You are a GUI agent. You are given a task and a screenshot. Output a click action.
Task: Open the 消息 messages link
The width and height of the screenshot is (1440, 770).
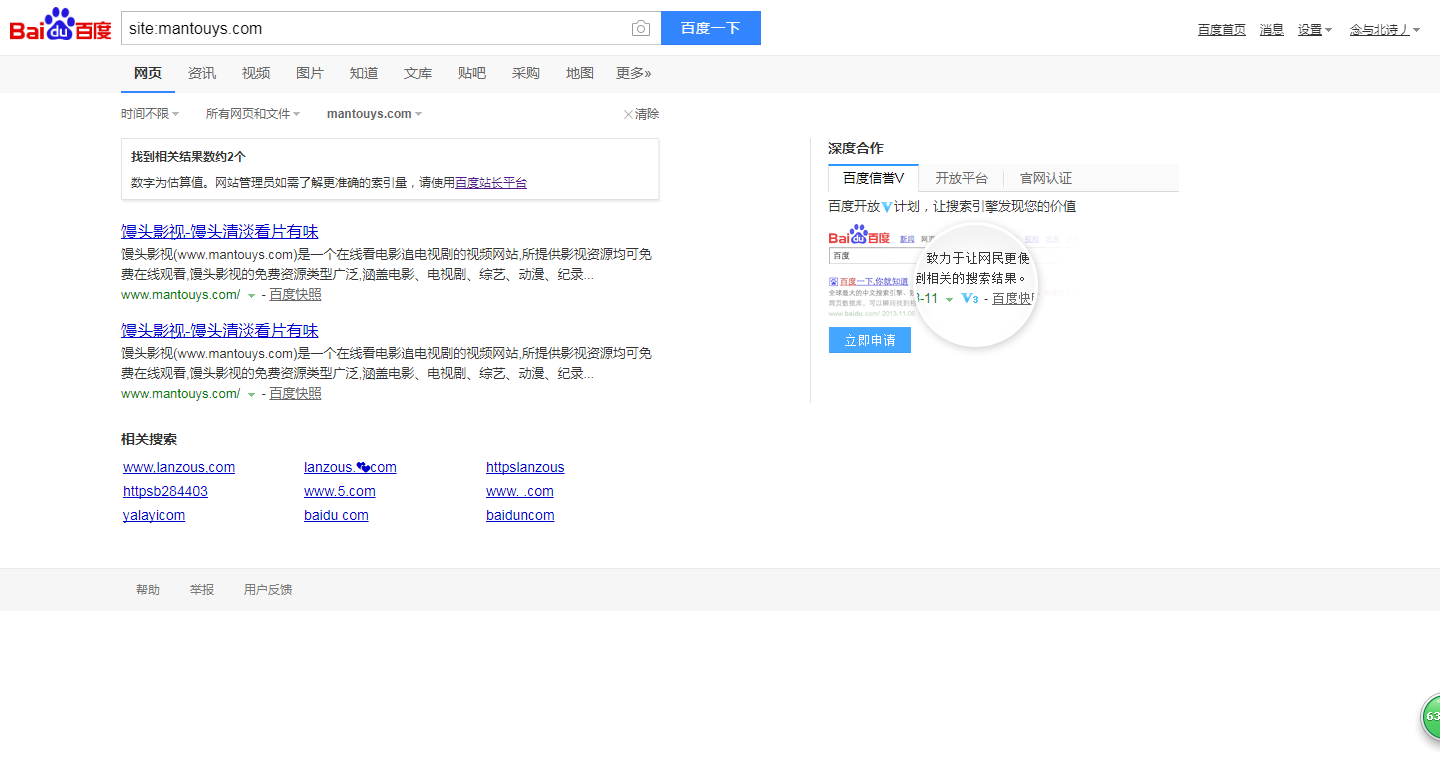coord(1272,30)
